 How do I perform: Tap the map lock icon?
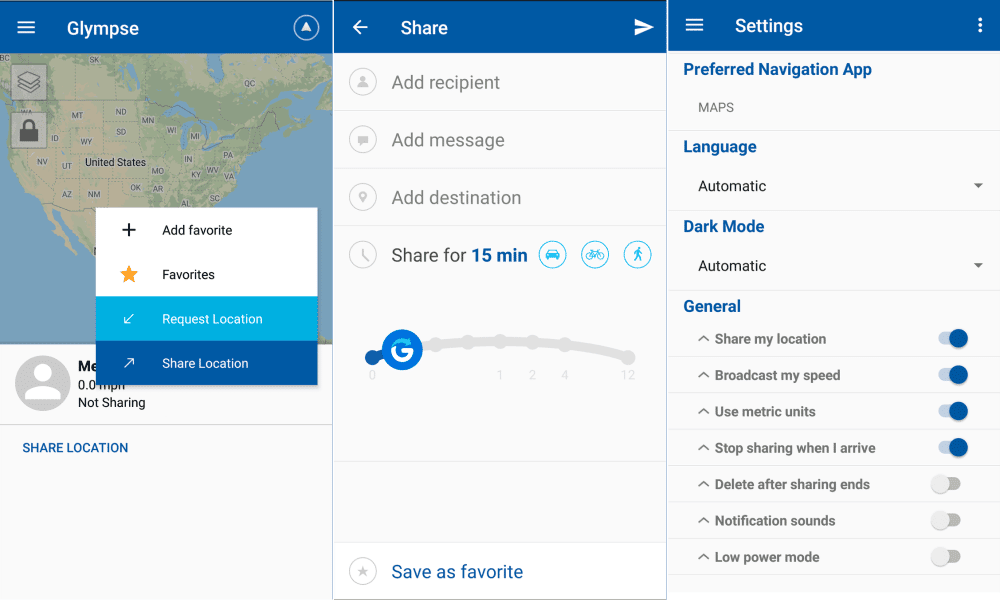pyautogui.click(x=29, y=130)
